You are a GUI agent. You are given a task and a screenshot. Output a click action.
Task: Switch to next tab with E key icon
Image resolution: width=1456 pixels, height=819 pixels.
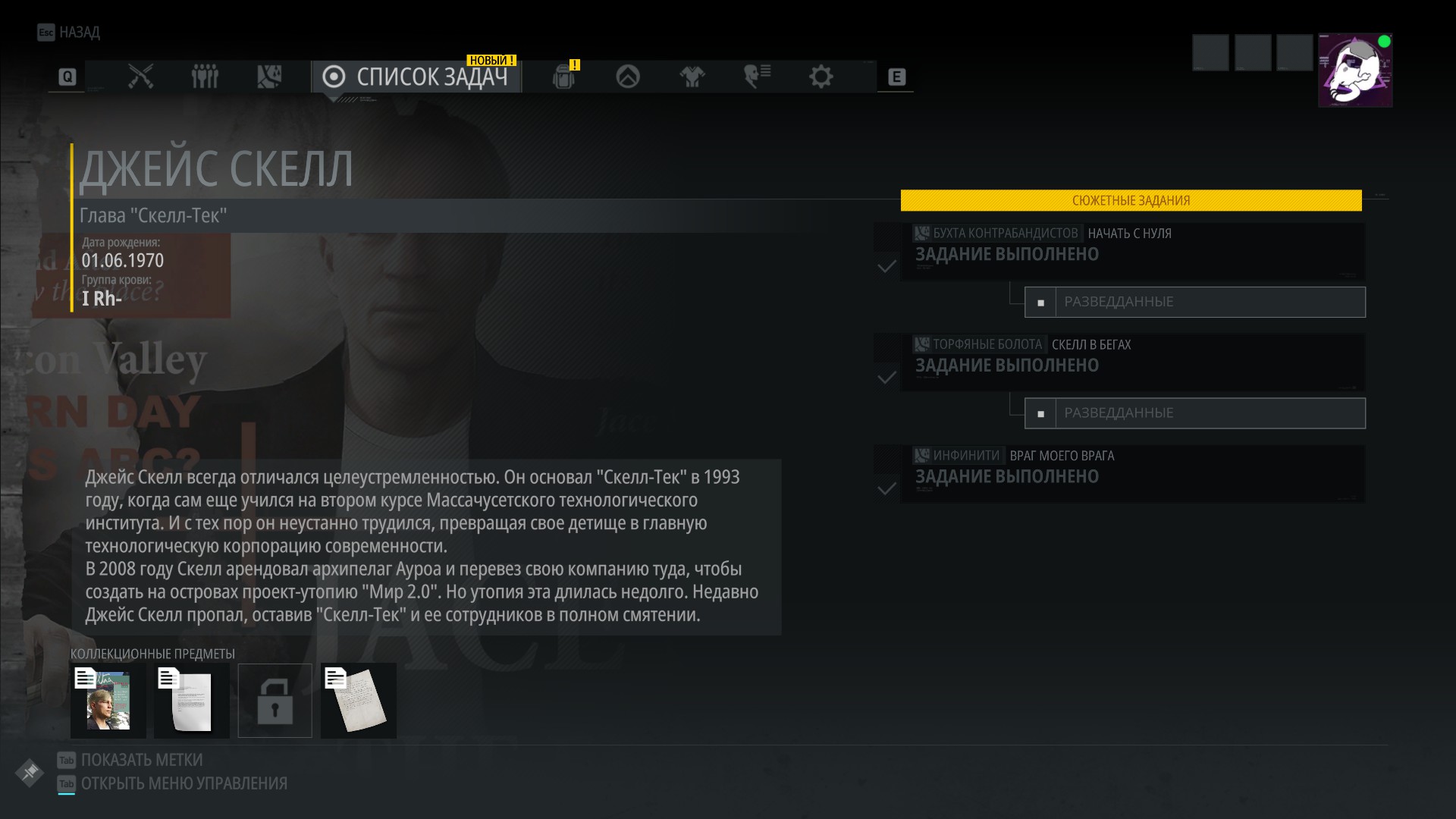[896, 77]
